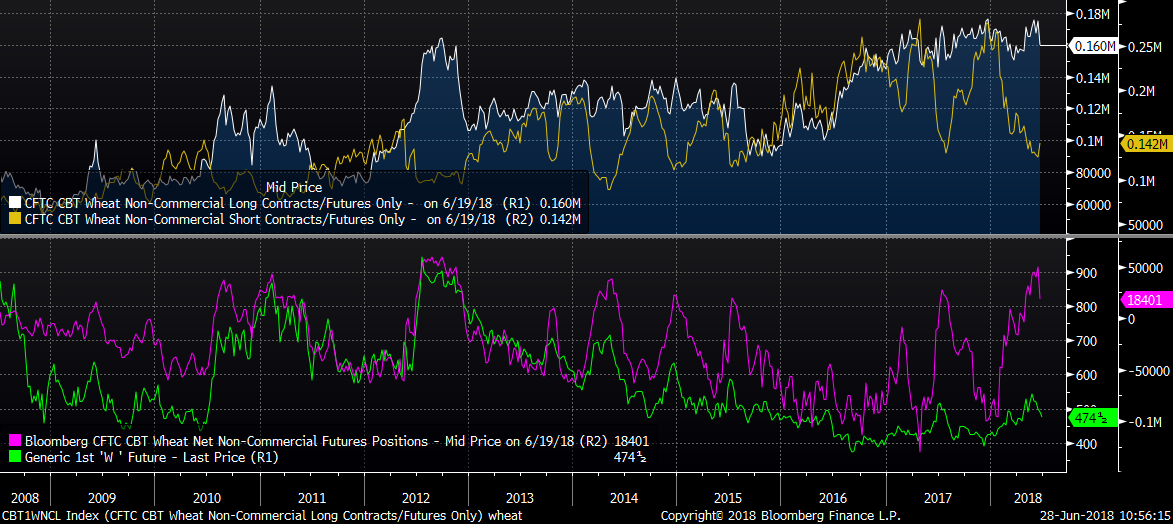1173x524 pixels.
Task: Click the 60000 axis label
Action: pos(1093,204)
